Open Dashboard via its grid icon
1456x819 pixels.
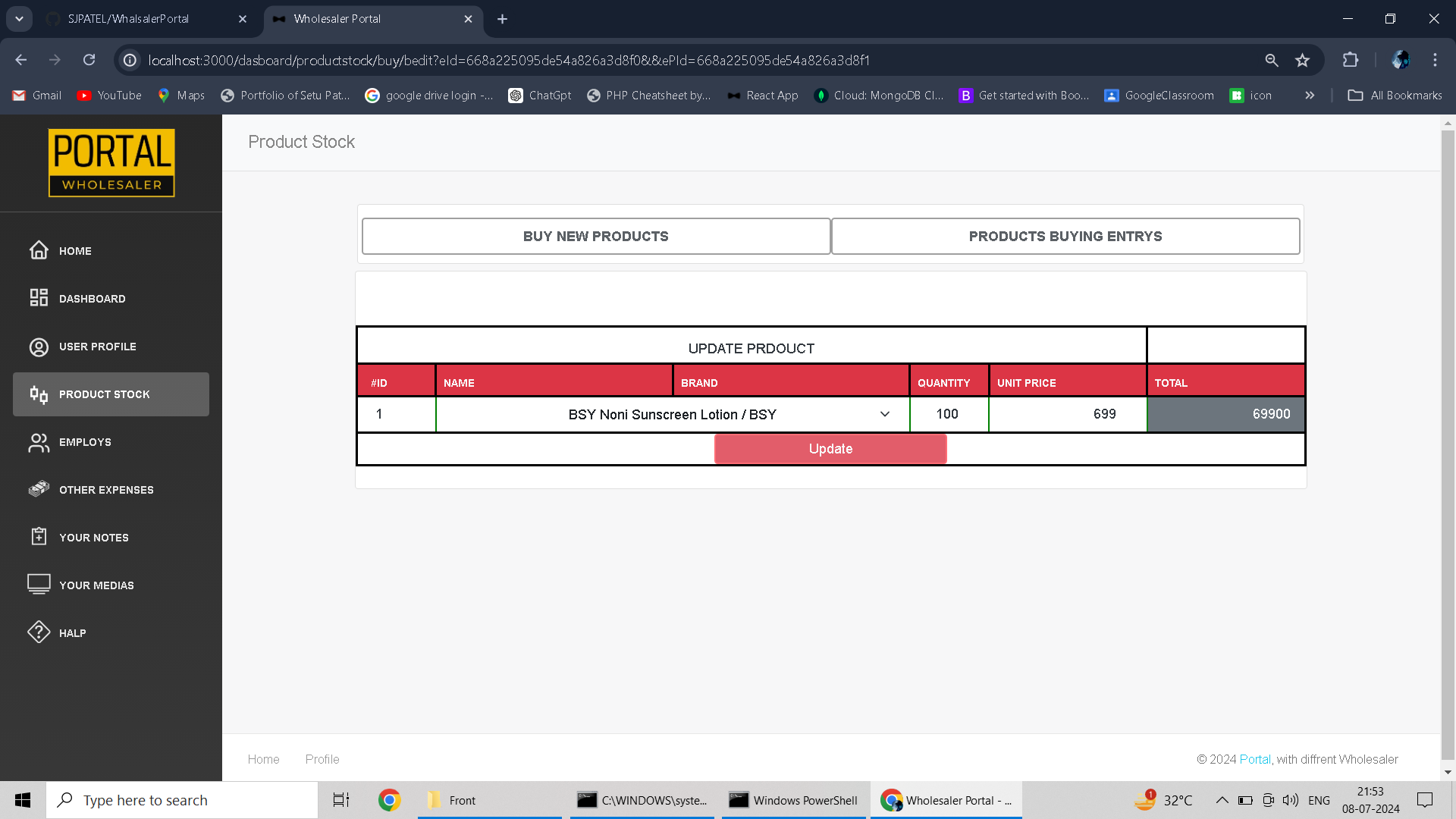click(x=39, y=298)
